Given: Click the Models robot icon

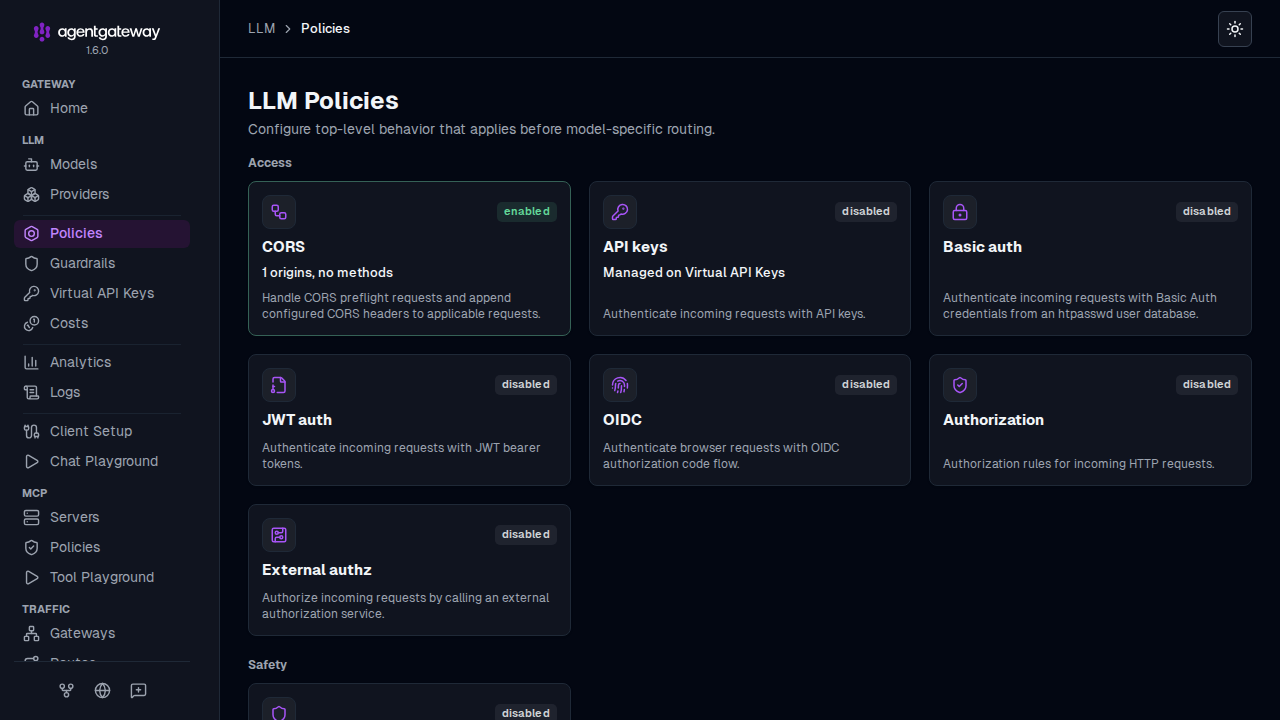Looking at the screenshot, I should (x=31, y=164).
